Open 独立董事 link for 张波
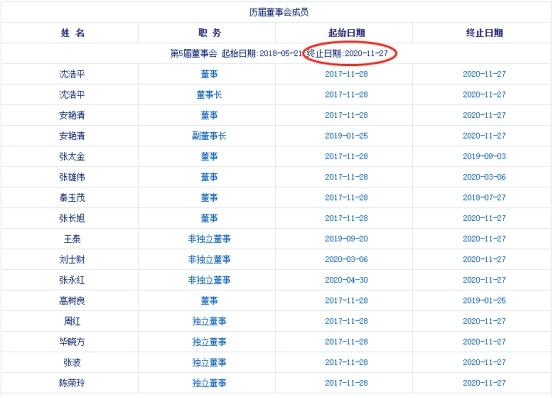Viewport: 554px width, 398px height. pyautogui.click(x=209, y=362)
